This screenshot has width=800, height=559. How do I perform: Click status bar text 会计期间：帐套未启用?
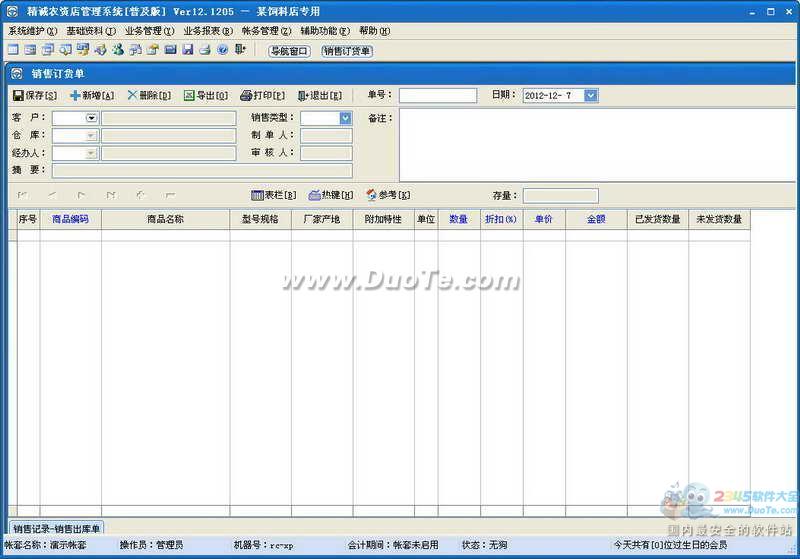[x=393, y=545]
